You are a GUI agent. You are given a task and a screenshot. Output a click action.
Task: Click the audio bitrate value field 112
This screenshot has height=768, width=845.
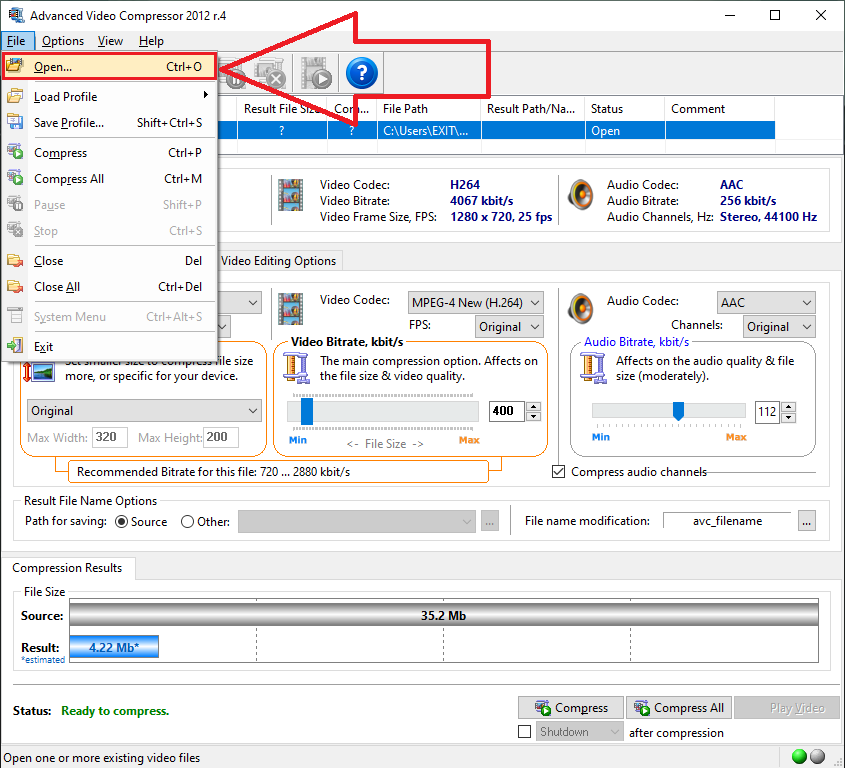coord(767,412)
